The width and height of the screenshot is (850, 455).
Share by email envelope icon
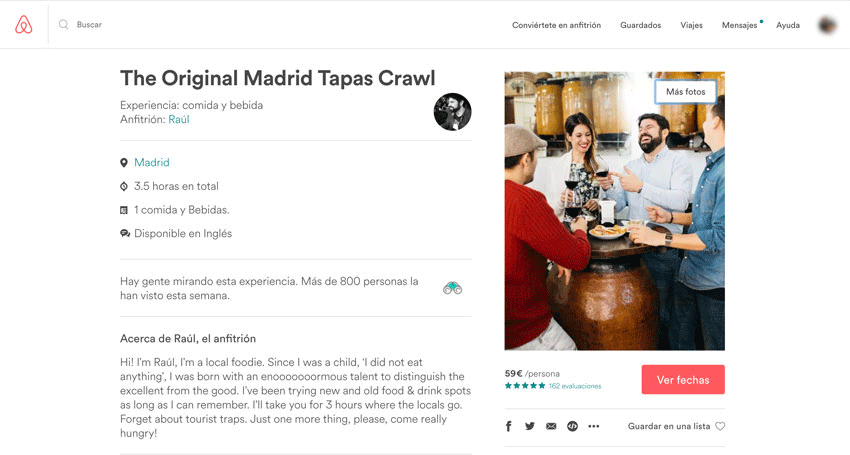551,426
